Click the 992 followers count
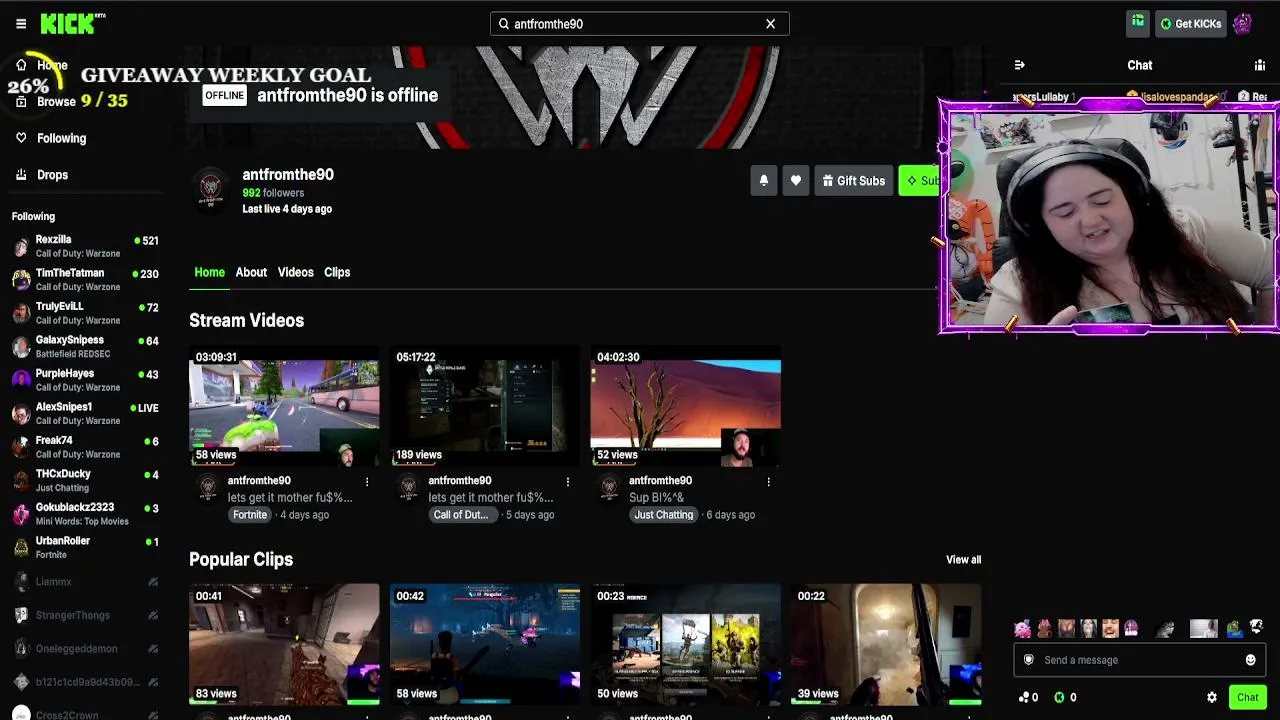Screen dimensions: 1280x720 273,193
